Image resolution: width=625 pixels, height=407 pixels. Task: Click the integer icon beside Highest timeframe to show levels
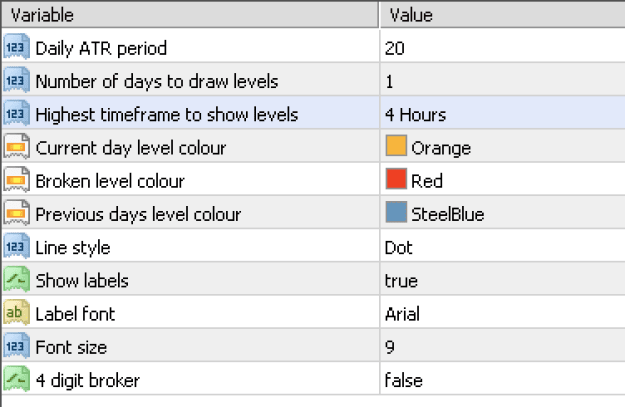point(17,114)
